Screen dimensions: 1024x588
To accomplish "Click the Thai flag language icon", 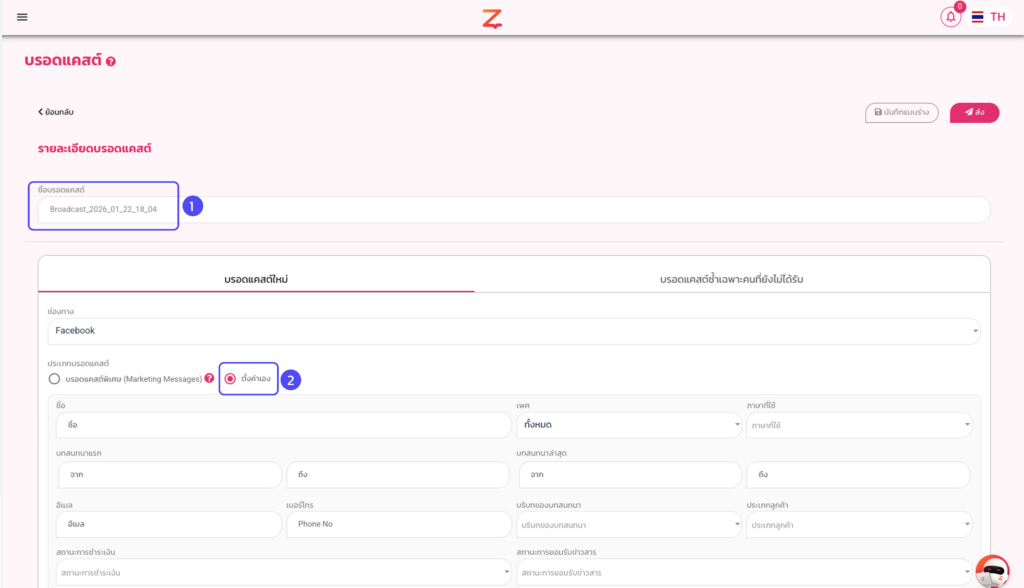I will (x=977, y=17).
